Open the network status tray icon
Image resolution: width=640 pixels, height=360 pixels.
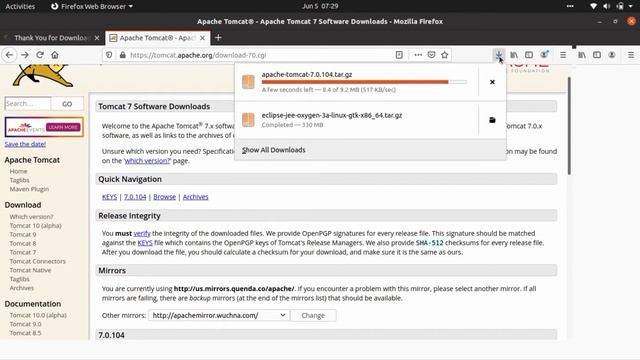tap(593, 6)
